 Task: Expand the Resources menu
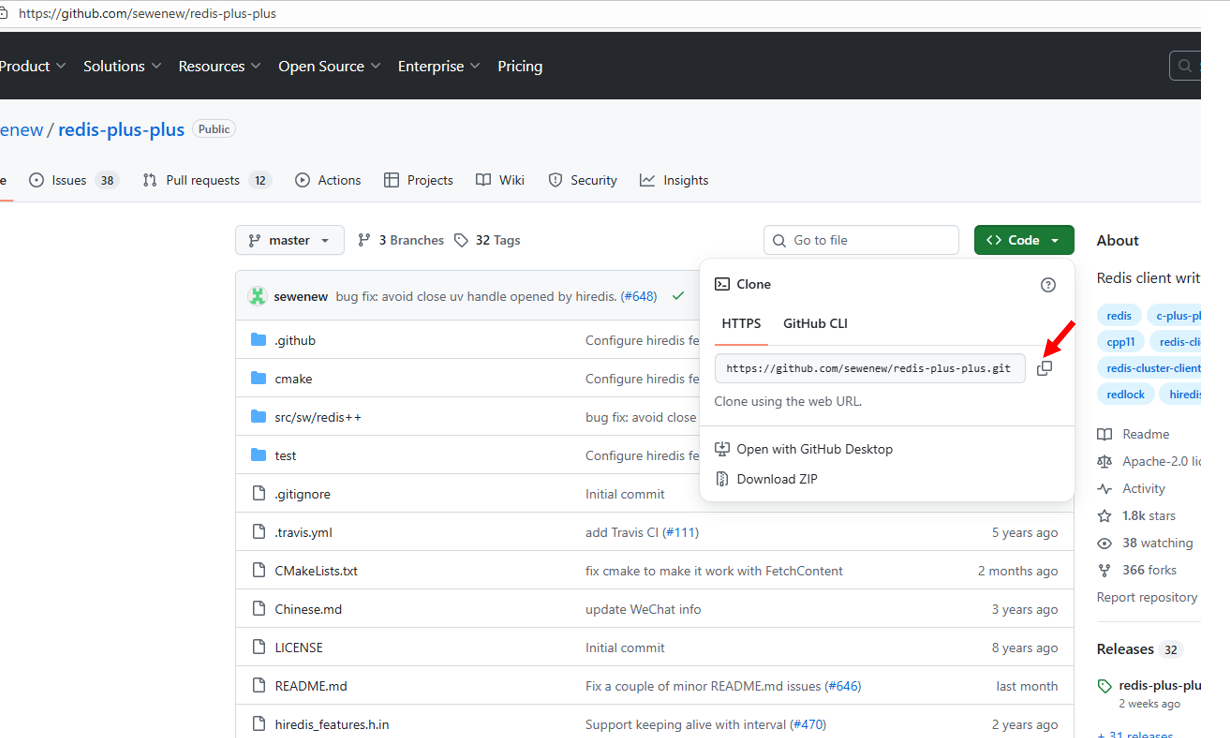(x=220, y=66)
